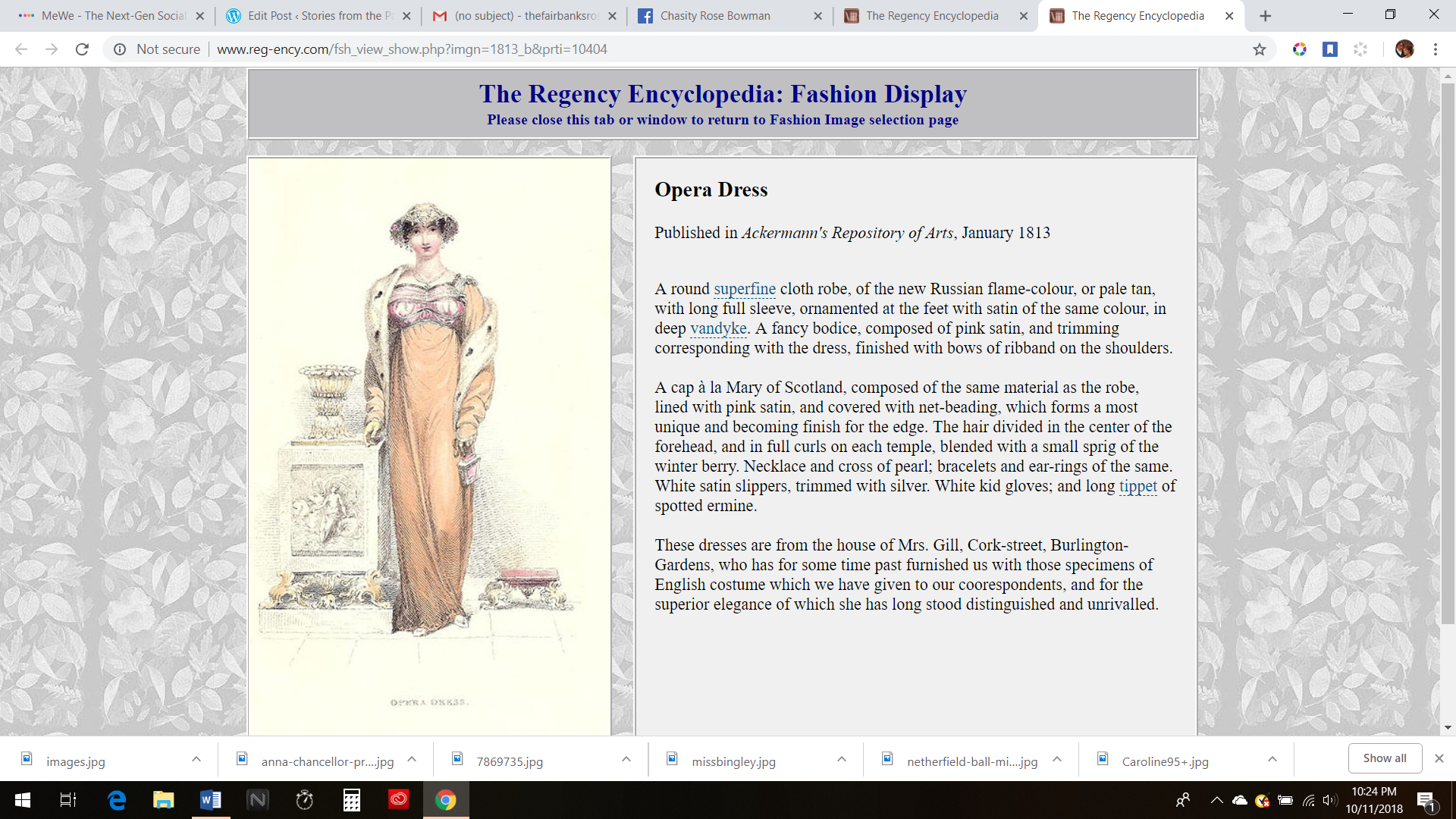Open the Chrome three-dot menu
Screen dimensions: 1456x819
[1435, 49]
